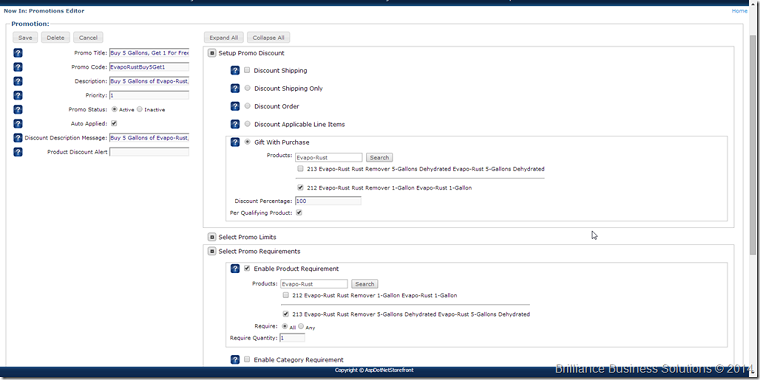760x380 pixels.
Task: Click the Delete button
Action: 56,38
